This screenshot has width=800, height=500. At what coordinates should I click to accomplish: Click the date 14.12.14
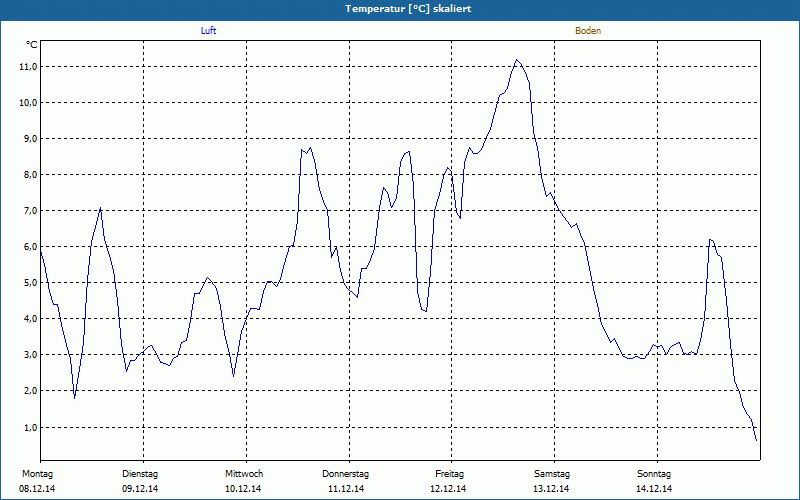tap(654, 489)
